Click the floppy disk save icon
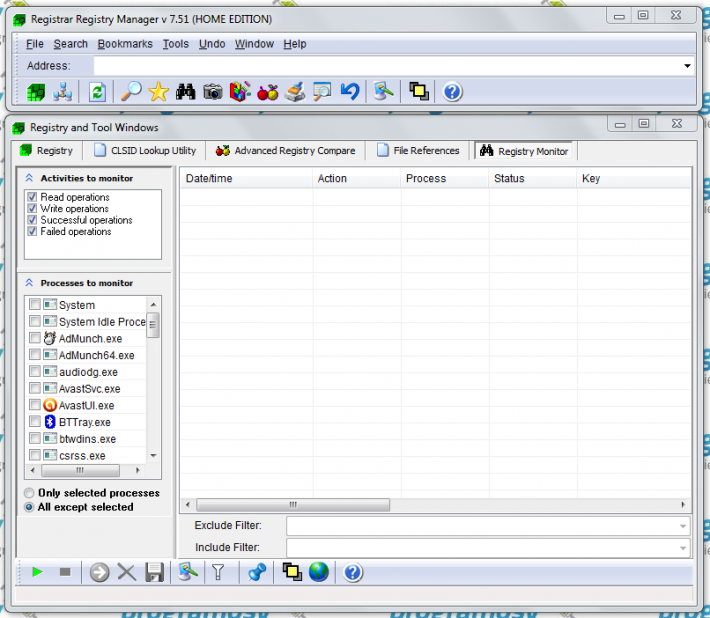The height and width of the screenshot is (618, 710). 154,573
